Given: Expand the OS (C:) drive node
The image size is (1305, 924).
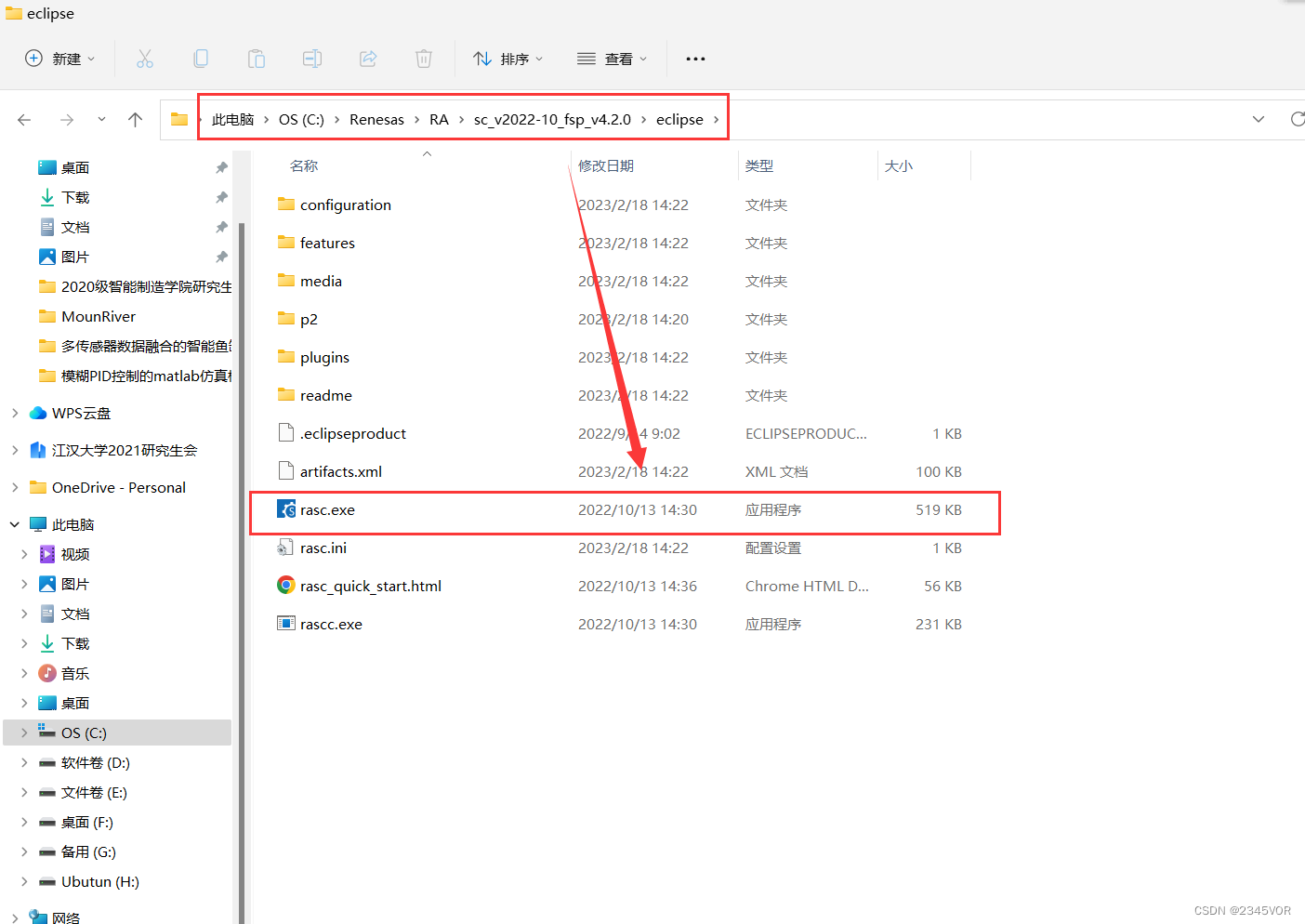Looking at the screenshot, I should tap(25, 733).
